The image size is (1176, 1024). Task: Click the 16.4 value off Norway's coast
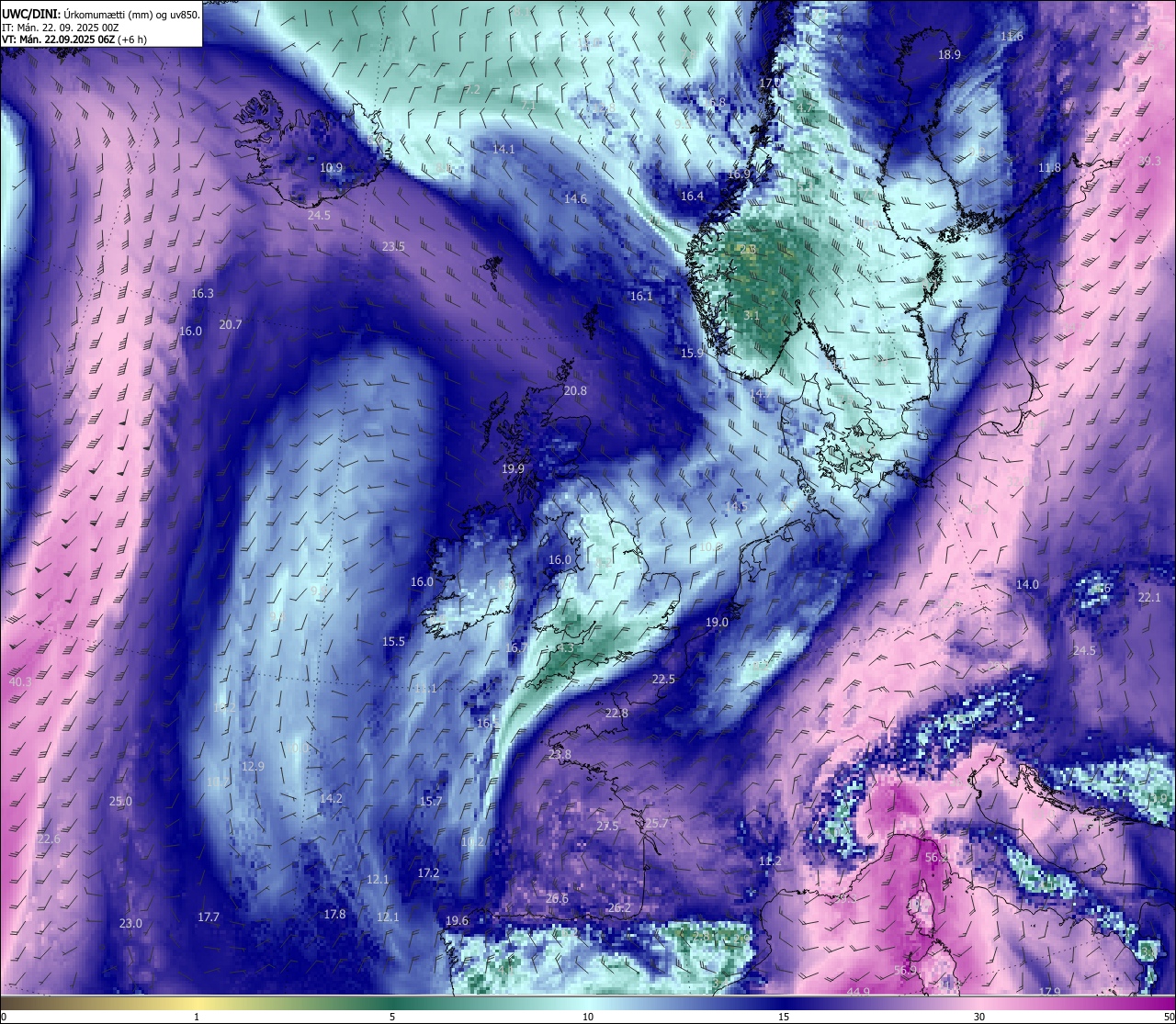pyautogui.click(x=692, y=196)
